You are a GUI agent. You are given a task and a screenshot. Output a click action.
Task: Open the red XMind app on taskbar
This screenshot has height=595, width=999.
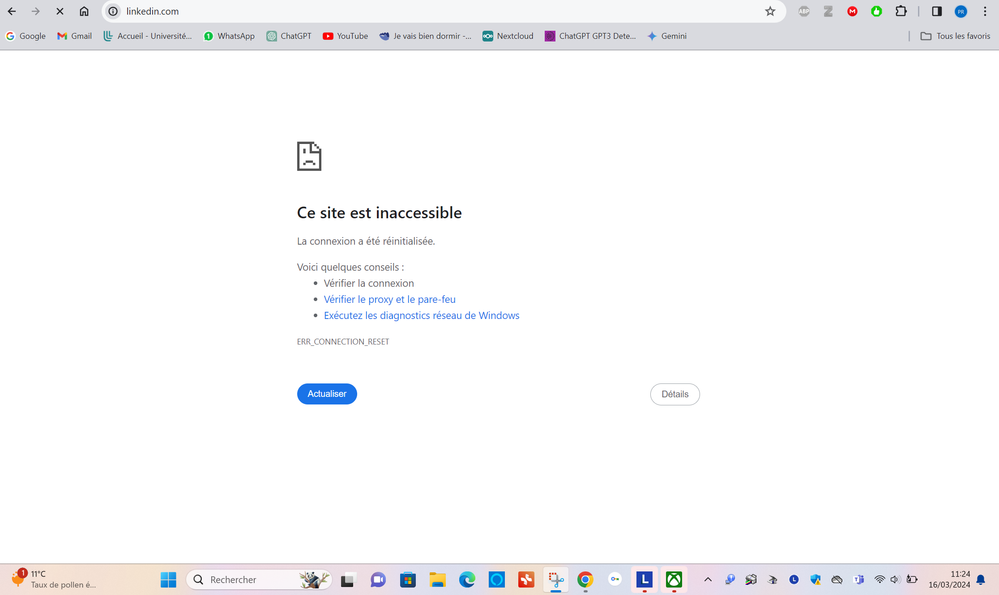[526, 580]
